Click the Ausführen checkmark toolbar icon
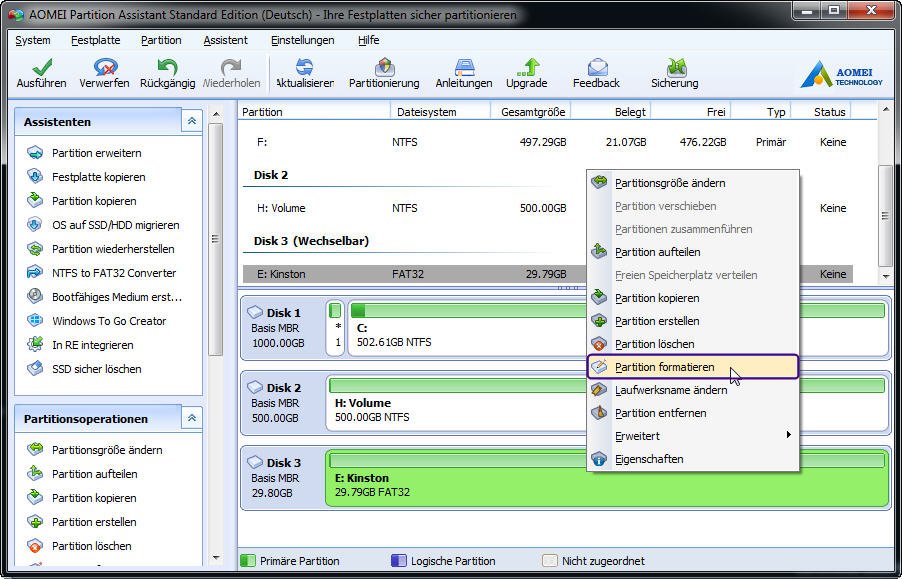 41,67
